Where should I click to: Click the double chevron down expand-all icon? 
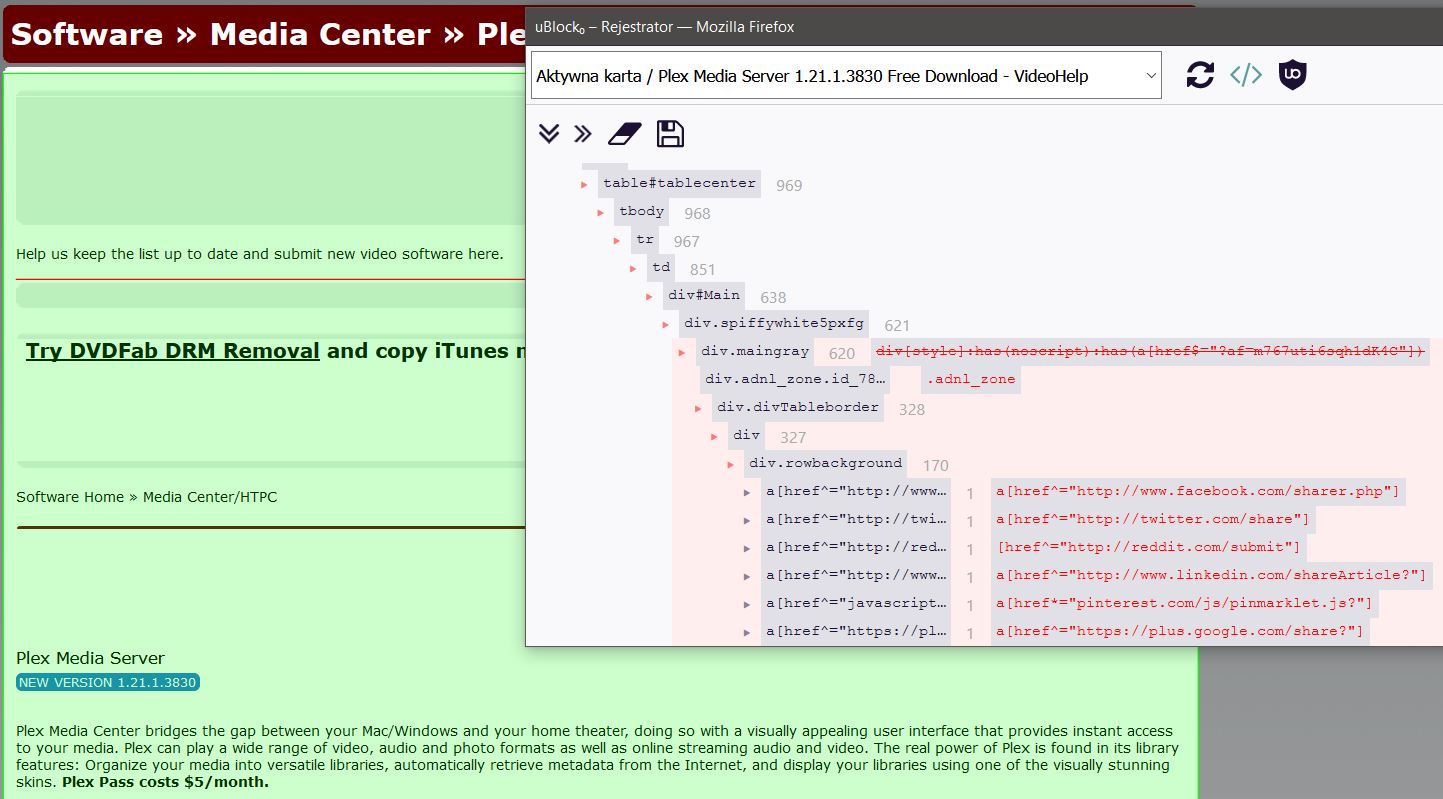(x=548, y=134)
